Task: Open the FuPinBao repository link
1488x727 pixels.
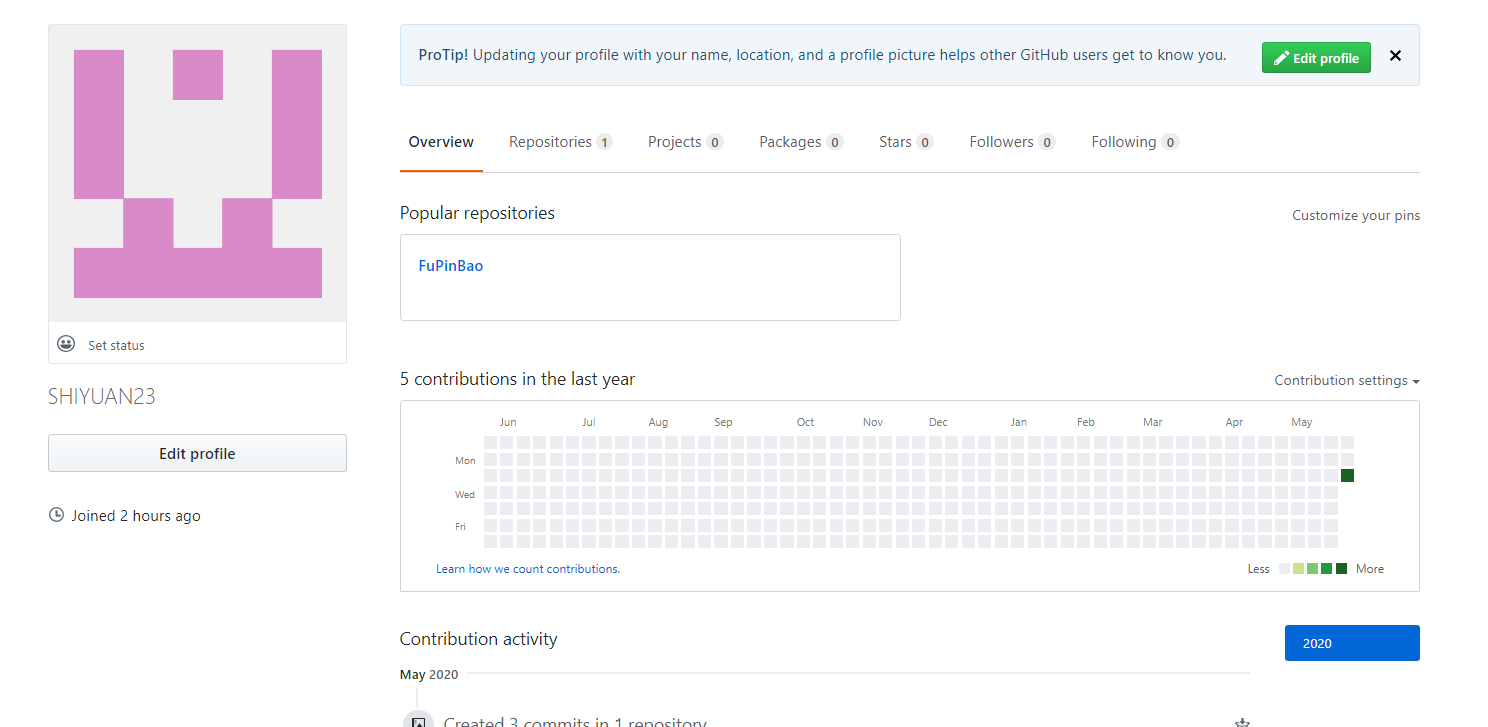Action: click(451, 266)
